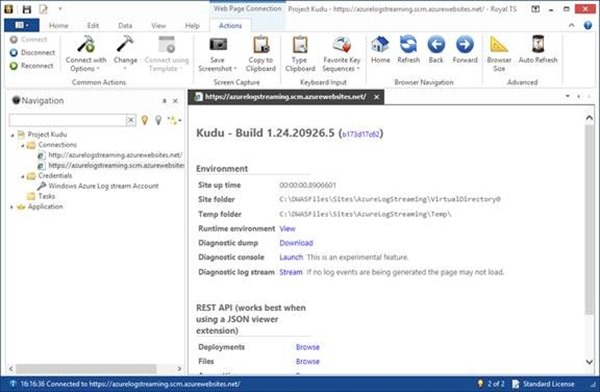Open Favorite Key Sequences
This screenshot has height=392, width=600.
(341, 54)
